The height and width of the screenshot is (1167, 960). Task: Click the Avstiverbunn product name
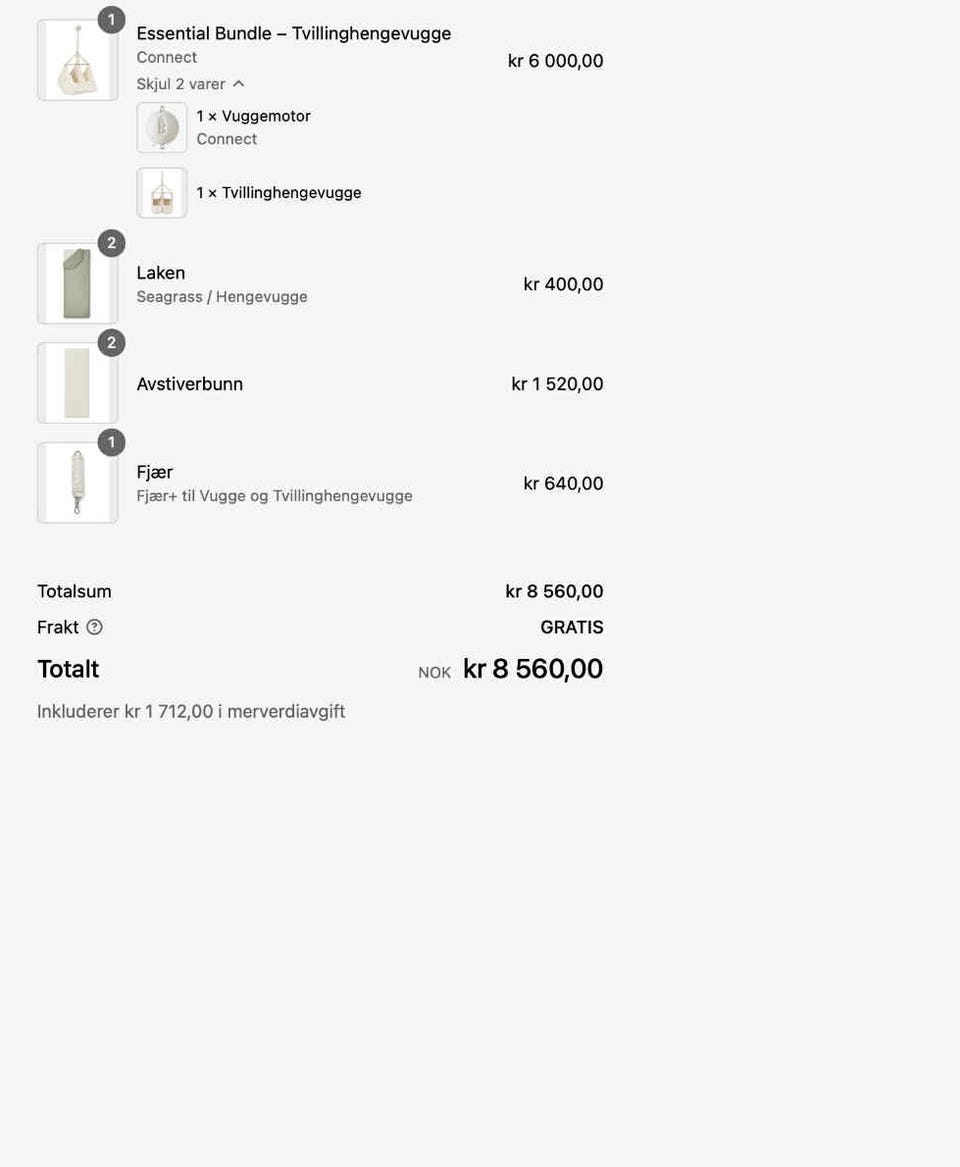[x=190, y=384]
